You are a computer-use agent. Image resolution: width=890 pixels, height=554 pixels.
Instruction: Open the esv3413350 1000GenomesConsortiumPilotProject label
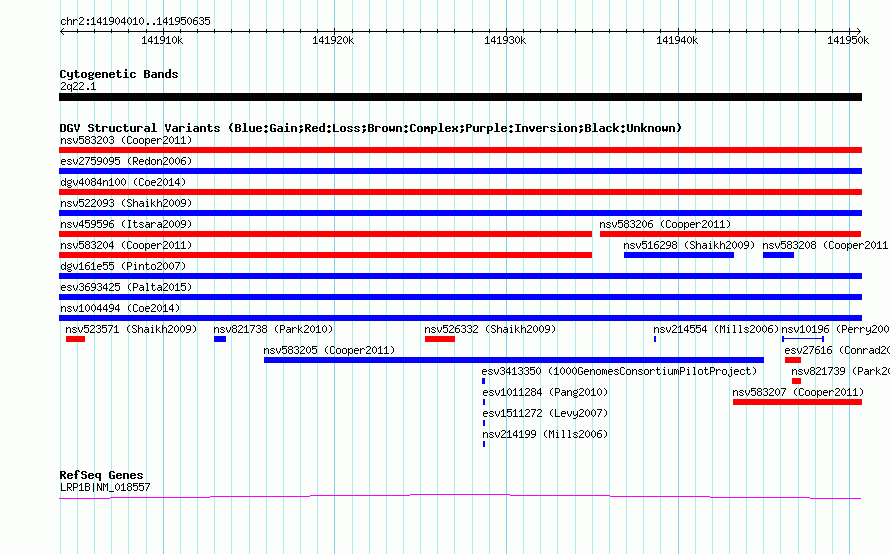click(619, 371)
